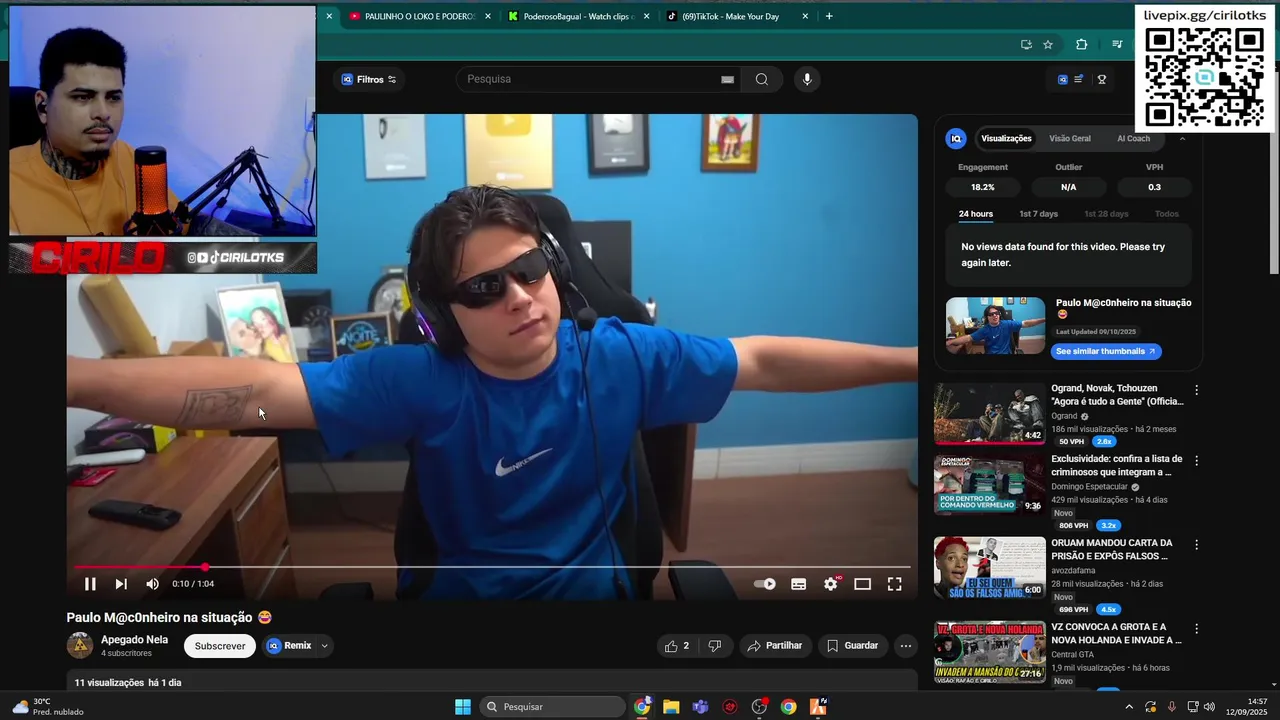
Task: Open the vidIQ list icon in header
Action: tap(1078, 79)
